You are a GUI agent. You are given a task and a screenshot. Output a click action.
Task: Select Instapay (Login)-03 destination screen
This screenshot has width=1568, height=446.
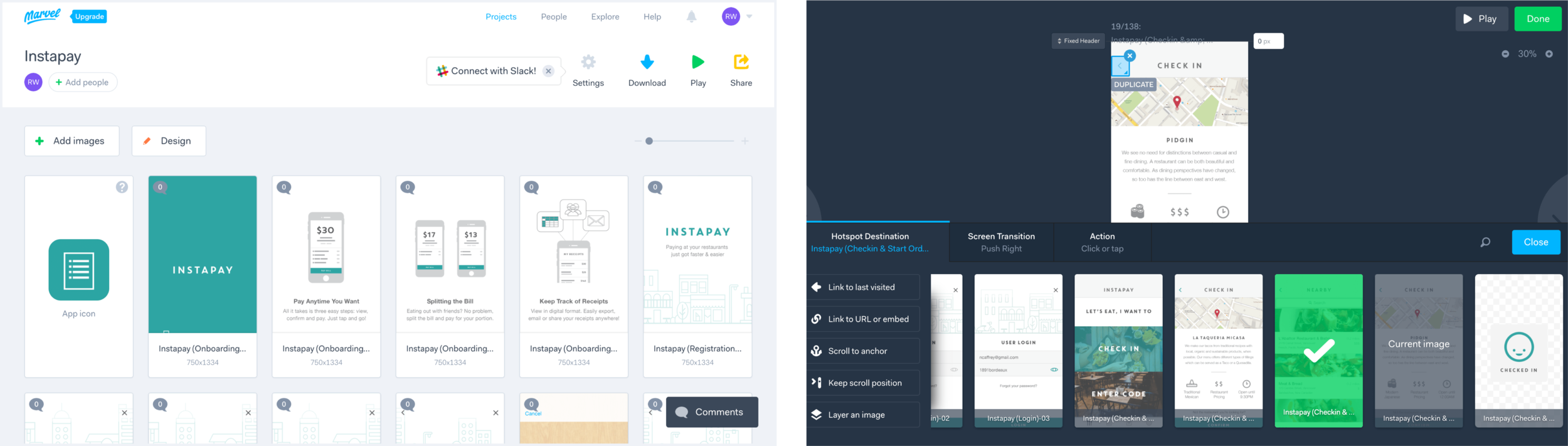(x=1018, y=351)
